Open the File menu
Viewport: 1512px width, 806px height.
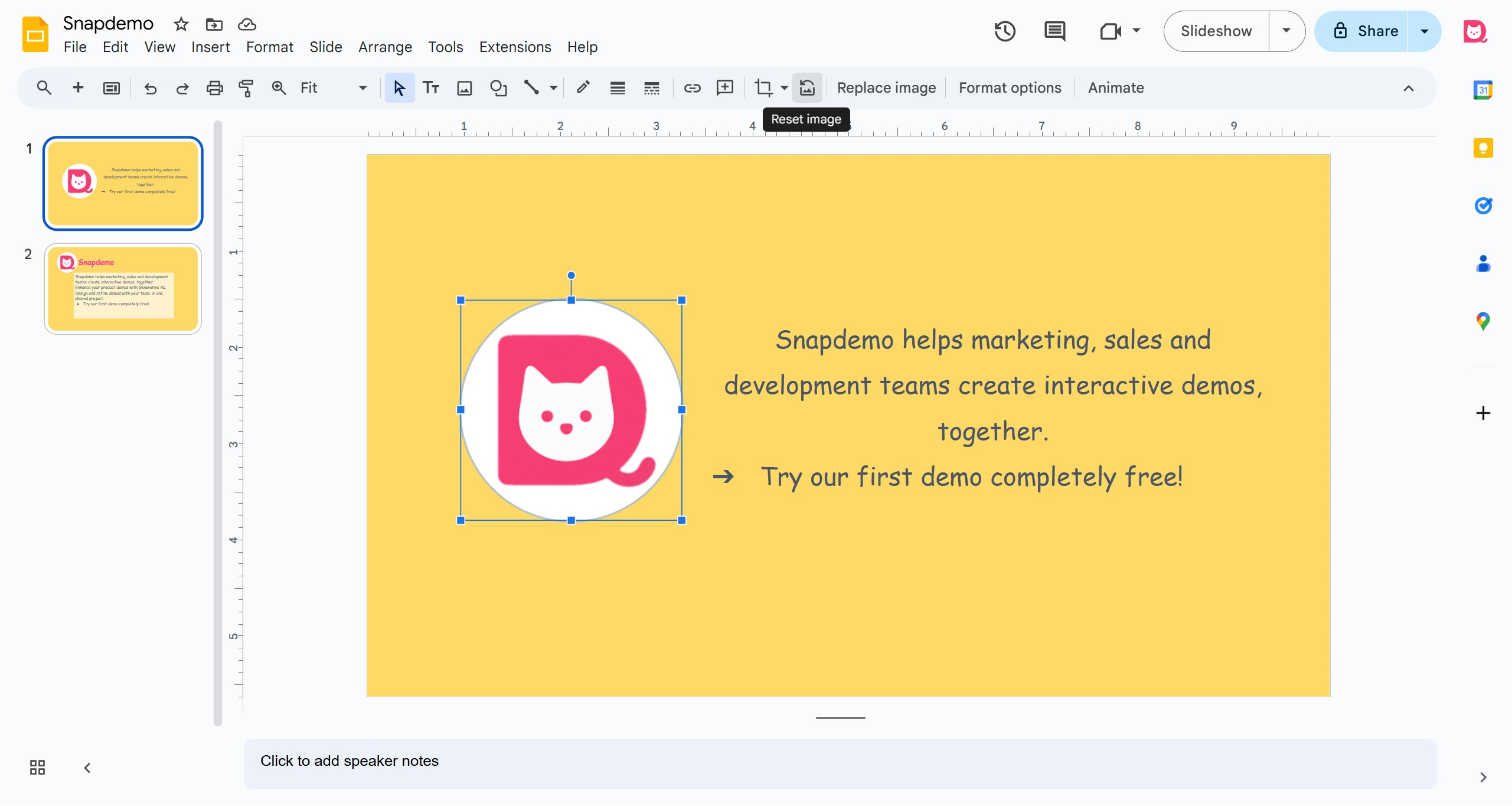coord(75,47)
